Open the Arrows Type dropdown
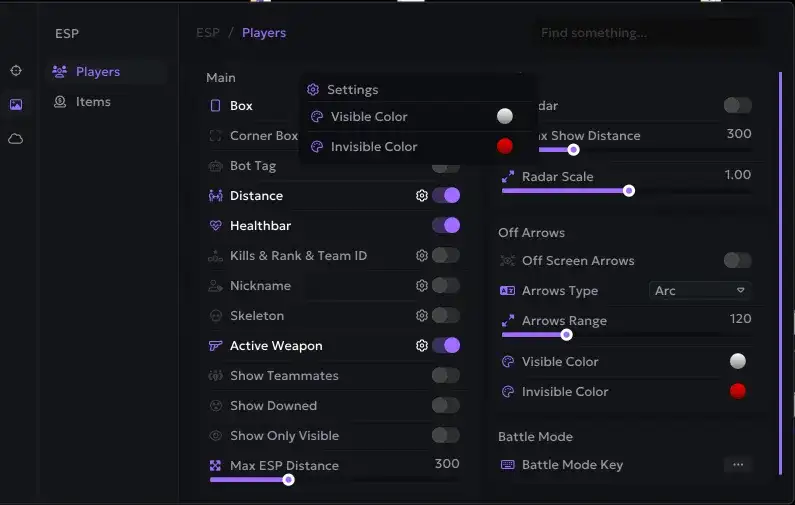This screenshot has height=505, width=795. [700, 291]
